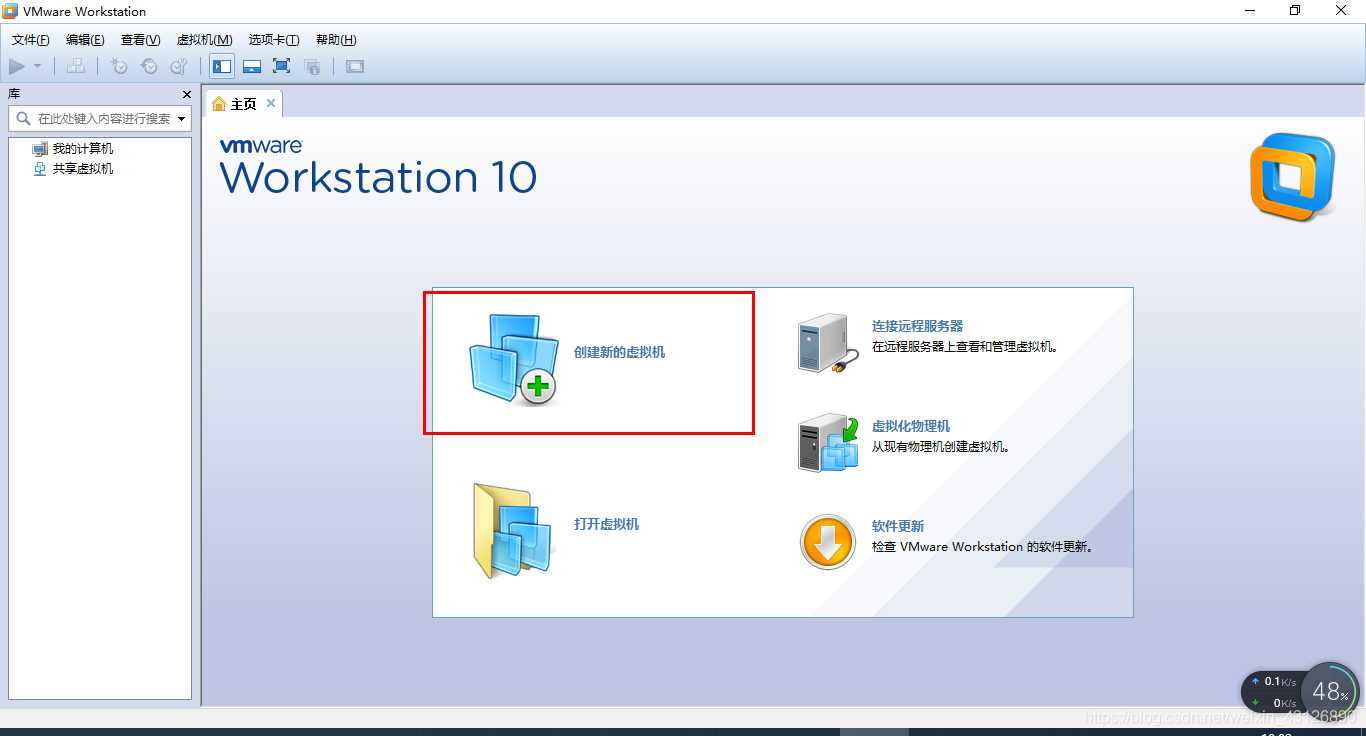Viewport: 1366px width, 736px height.
Task: Click the Send Ctrl+Alt+Del toolbar icon
Action: 76,66
